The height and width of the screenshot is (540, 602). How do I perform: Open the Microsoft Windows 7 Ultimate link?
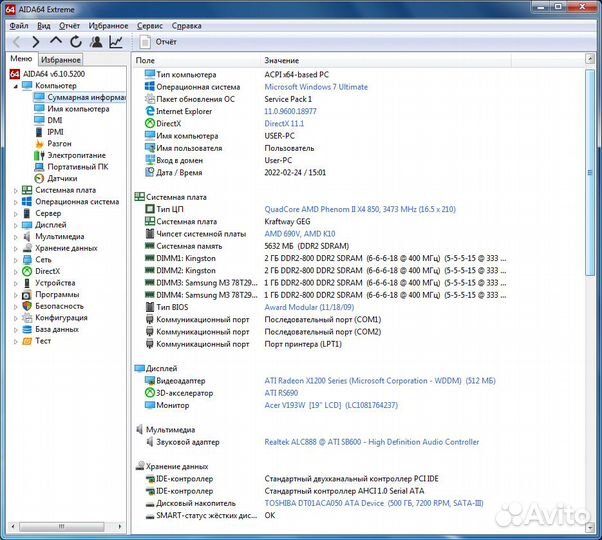click(316, 87)
